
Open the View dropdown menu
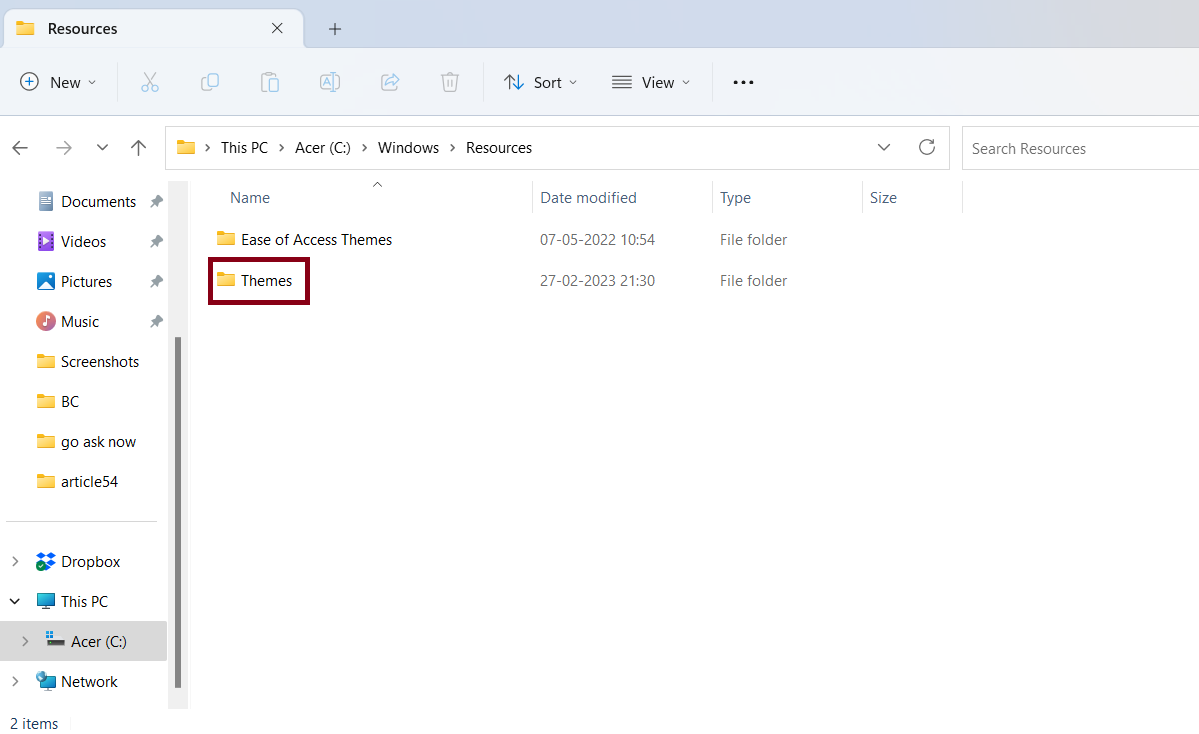point(651,82)
